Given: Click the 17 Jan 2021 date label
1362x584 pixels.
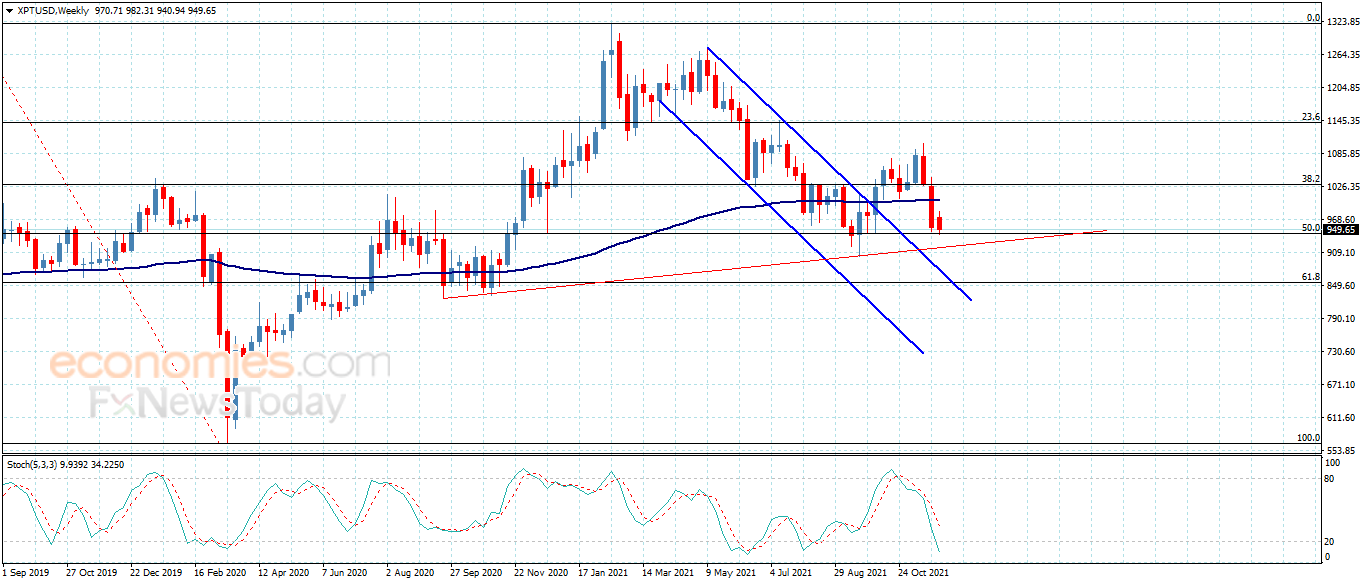Looking at the screenshot, I should (603, 573).
